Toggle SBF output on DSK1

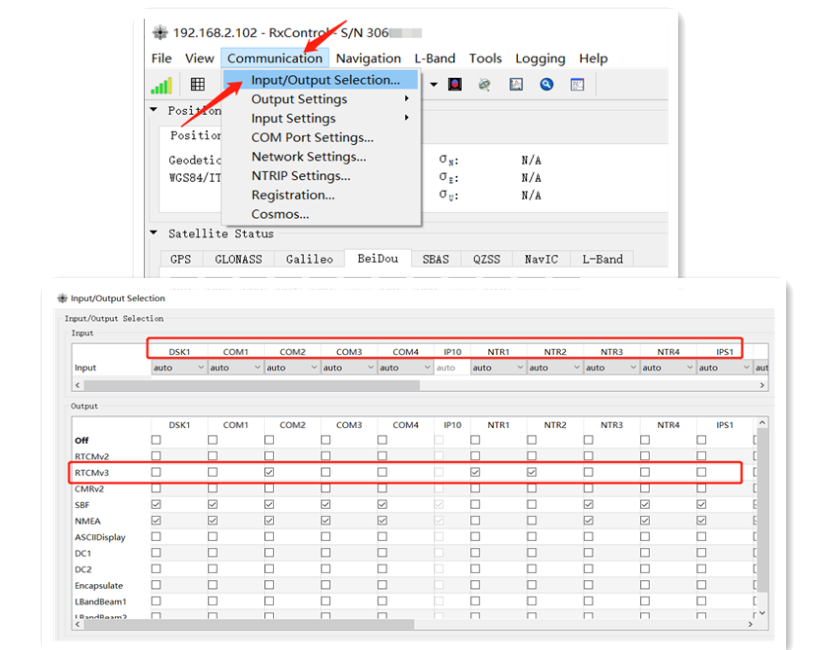156,504
